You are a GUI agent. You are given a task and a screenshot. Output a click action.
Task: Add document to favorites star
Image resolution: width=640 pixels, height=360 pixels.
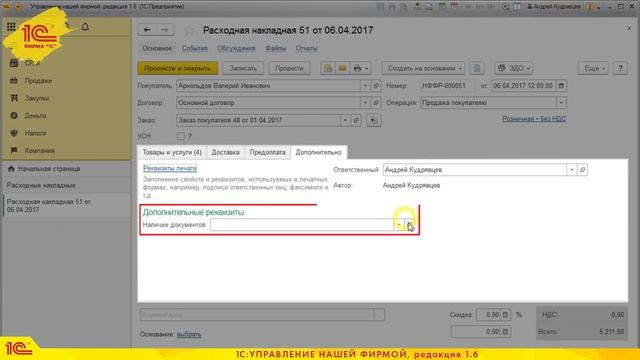(x=189, y=30)
